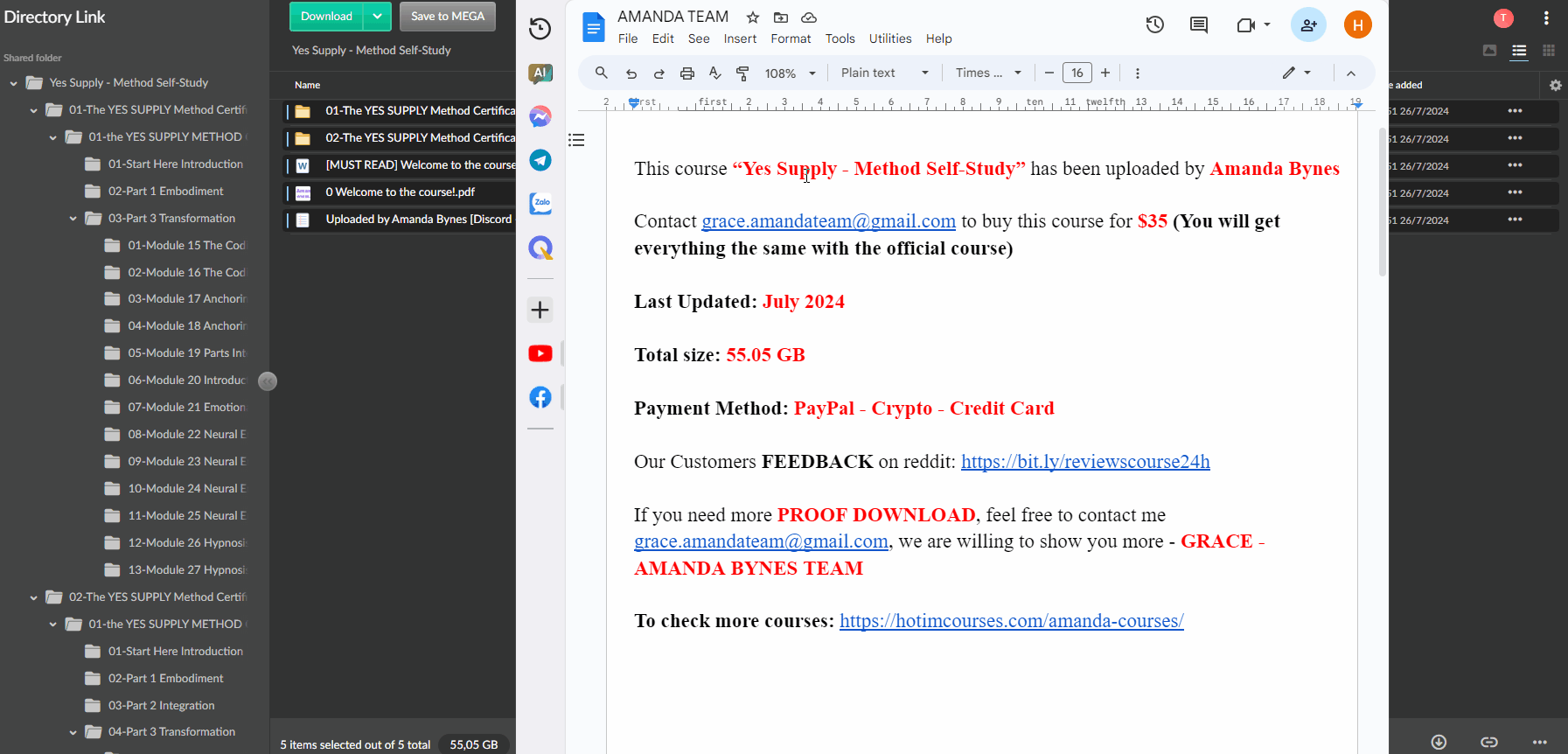Image resolution: width=1568 pixels, height=754 pixels.
Task: Open YouTube from the browser sidebar
Action: pos(540,353)
